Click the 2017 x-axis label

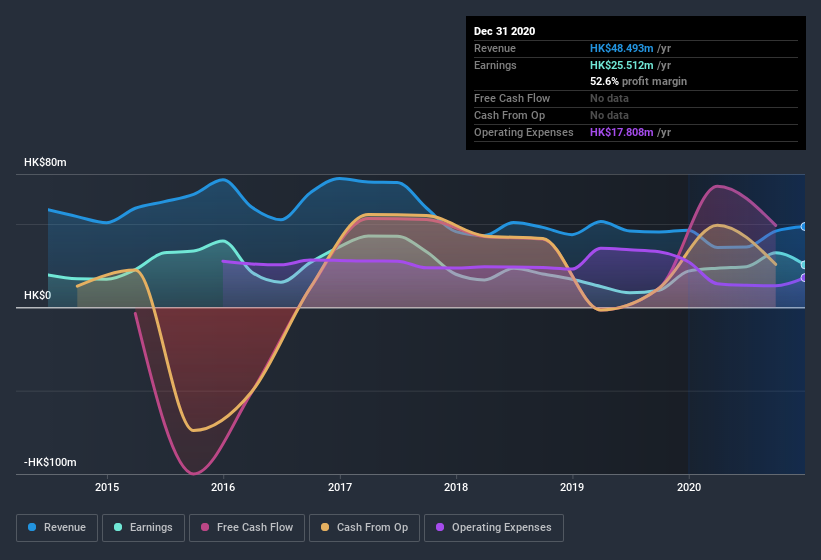point(340,487)
